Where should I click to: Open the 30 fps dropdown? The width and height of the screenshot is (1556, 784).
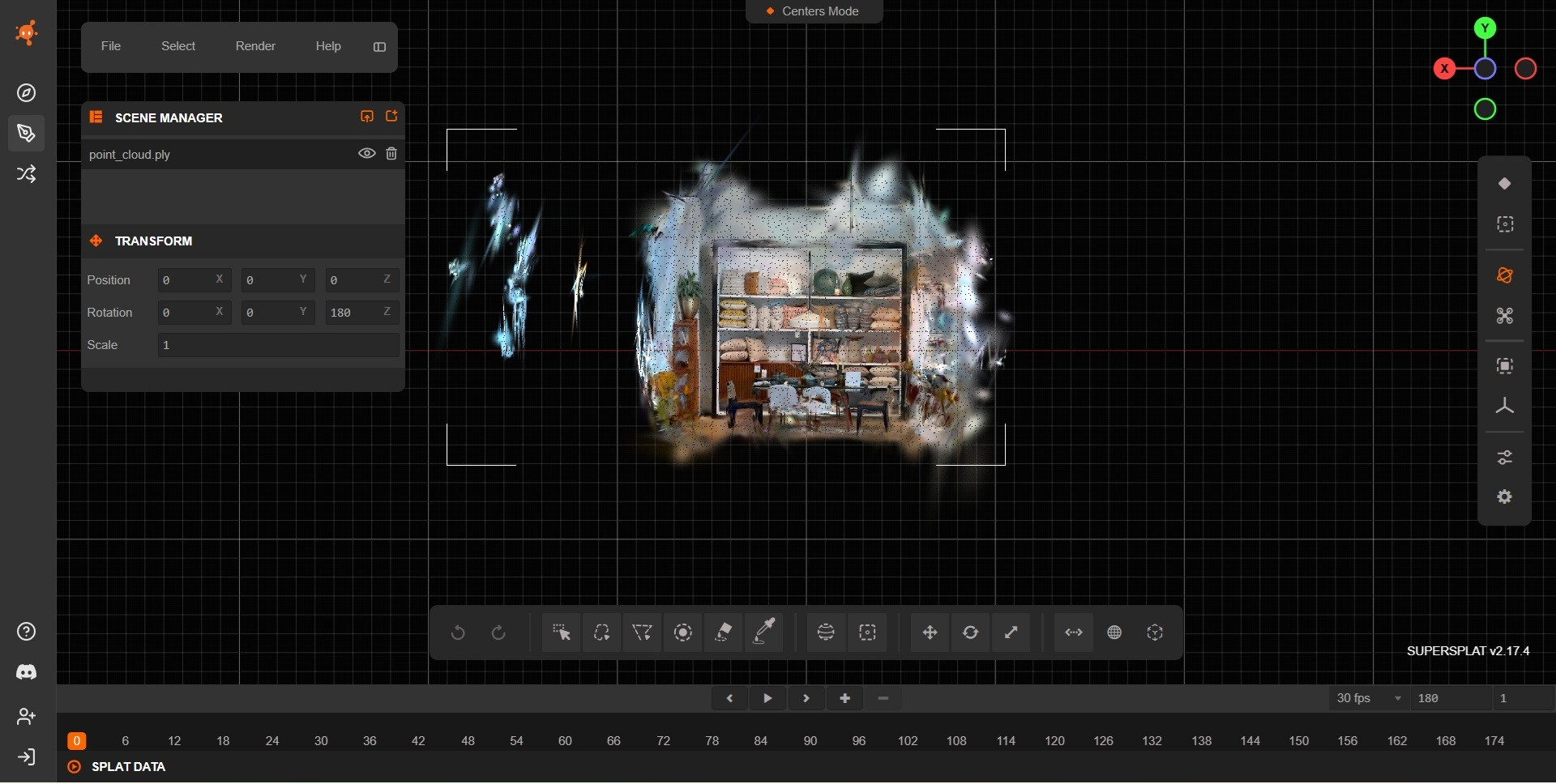1369,699
